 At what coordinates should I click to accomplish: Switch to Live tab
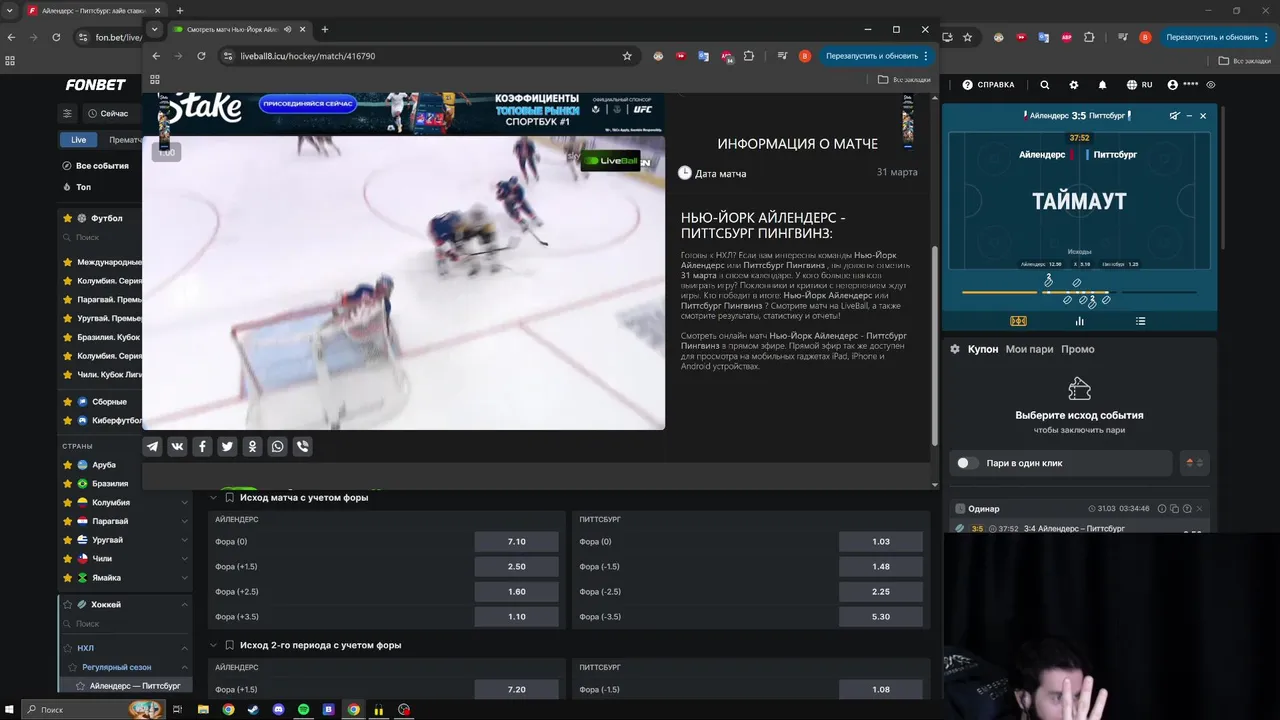point(78,140)
